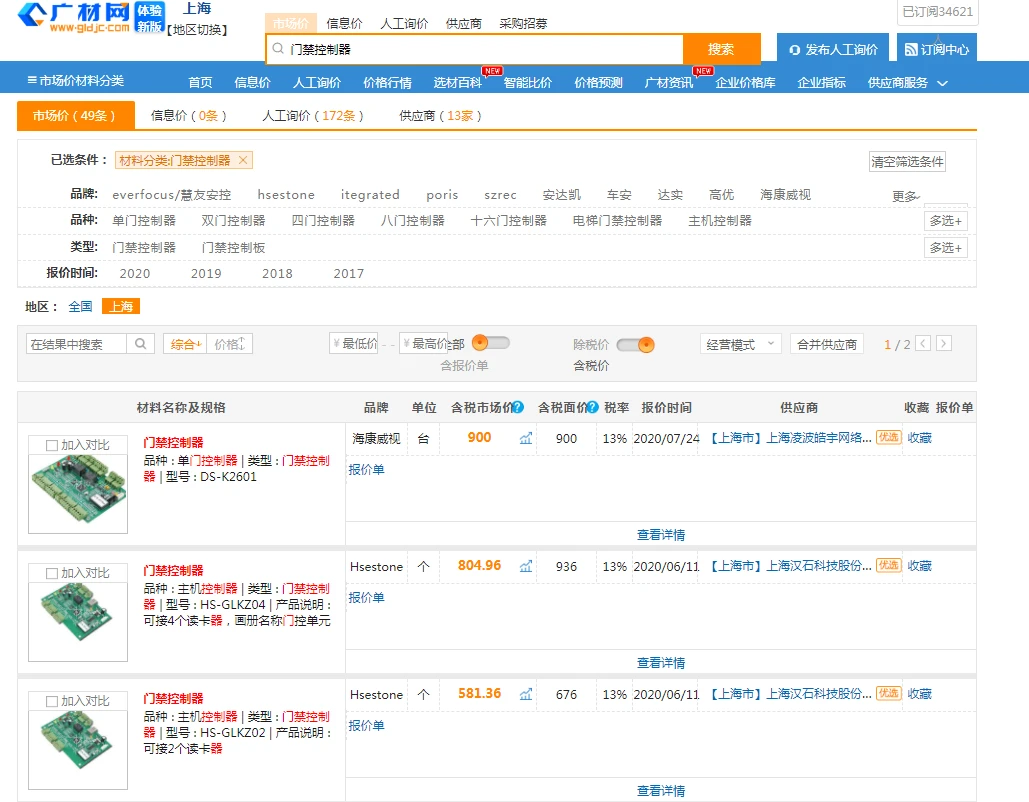Check 加入对比 for DS-K2601 product

52,445
